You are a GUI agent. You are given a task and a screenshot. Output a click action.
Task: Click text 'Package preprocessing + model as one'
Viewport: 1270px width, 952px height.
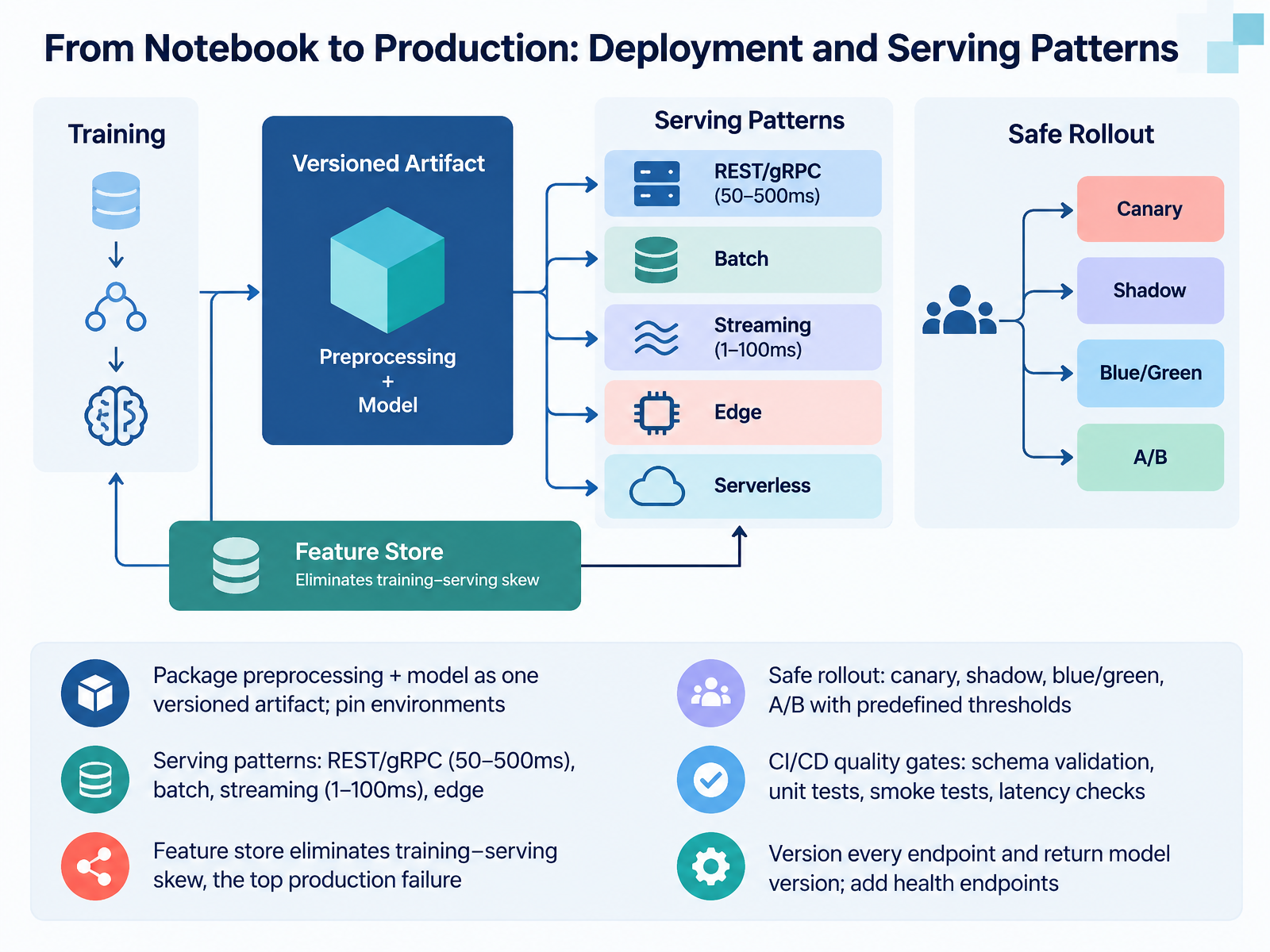tap(346, 675)
